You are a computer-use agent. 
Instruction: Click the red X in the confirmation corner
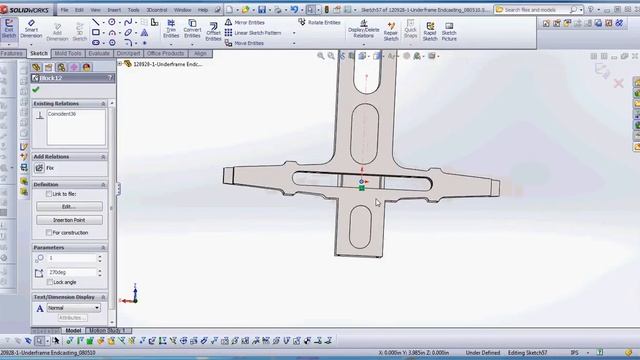coord(618,84)
